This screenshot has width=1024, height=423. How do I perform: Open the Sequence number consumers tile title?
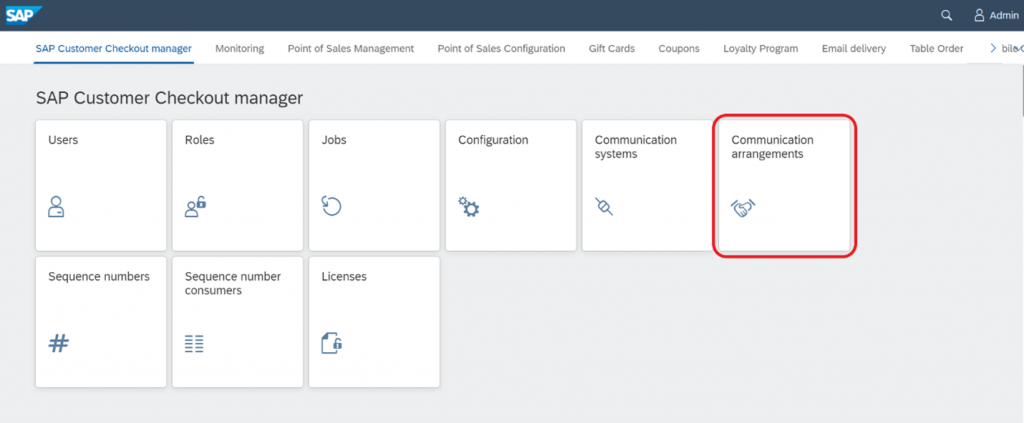(232, 283)
